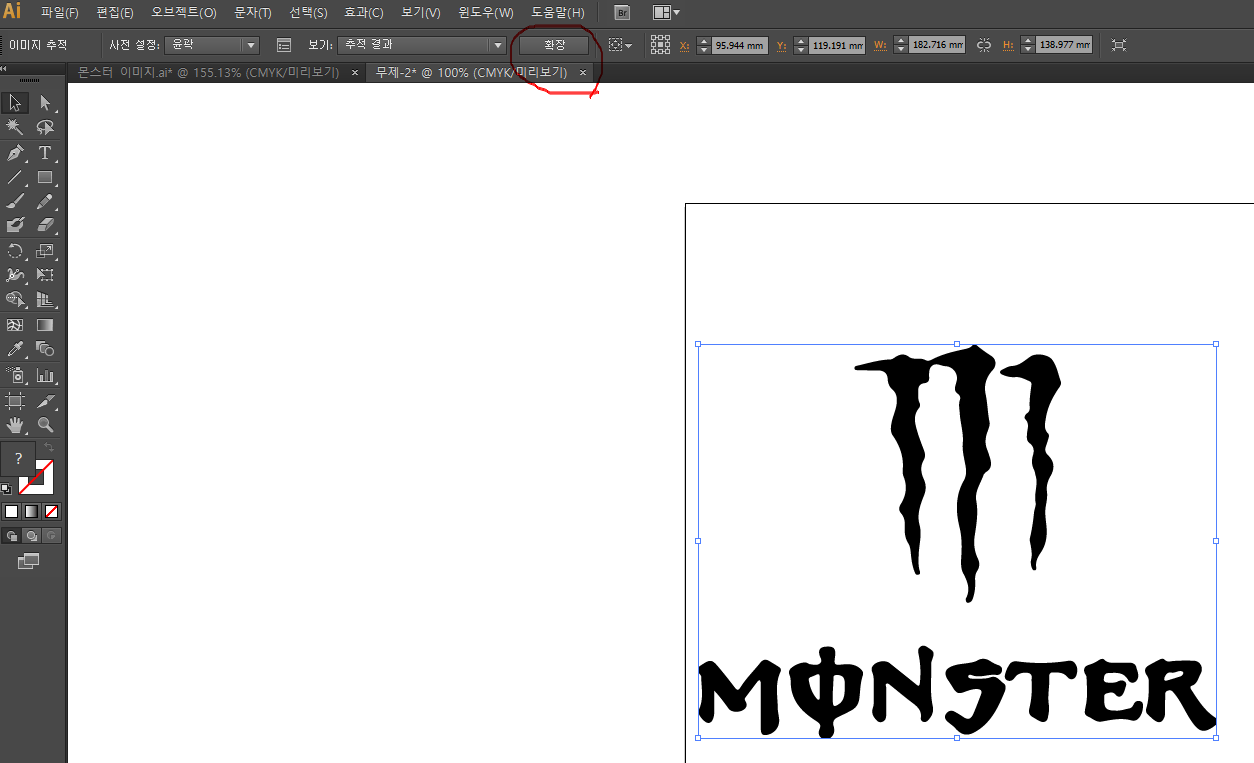Open the 오브젝트(O) menu
Screen dimensions: 1254x763
tap(183, 13)
